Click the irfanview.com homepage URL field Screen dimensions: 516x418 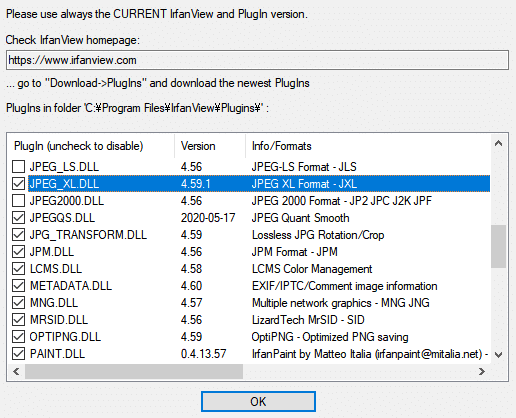coord(257,60)
